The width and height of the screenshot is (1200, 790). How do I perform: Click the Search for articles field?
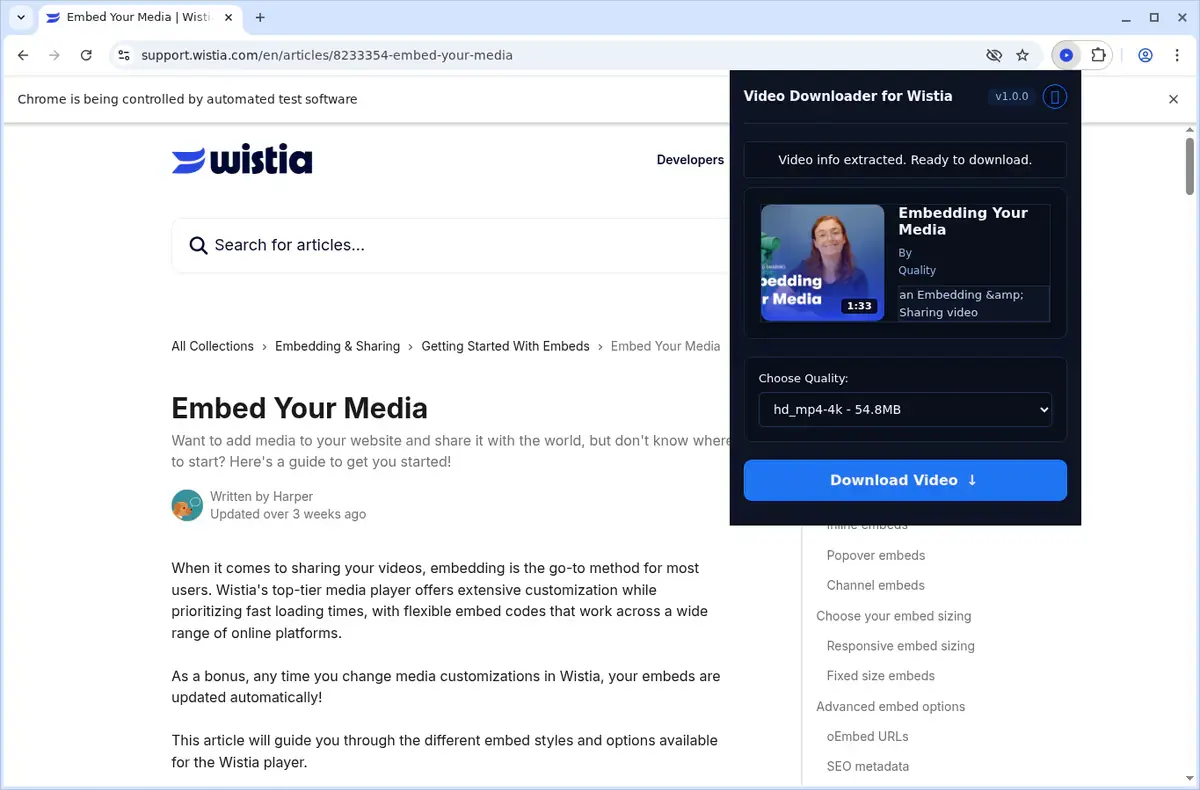point(450,245)
